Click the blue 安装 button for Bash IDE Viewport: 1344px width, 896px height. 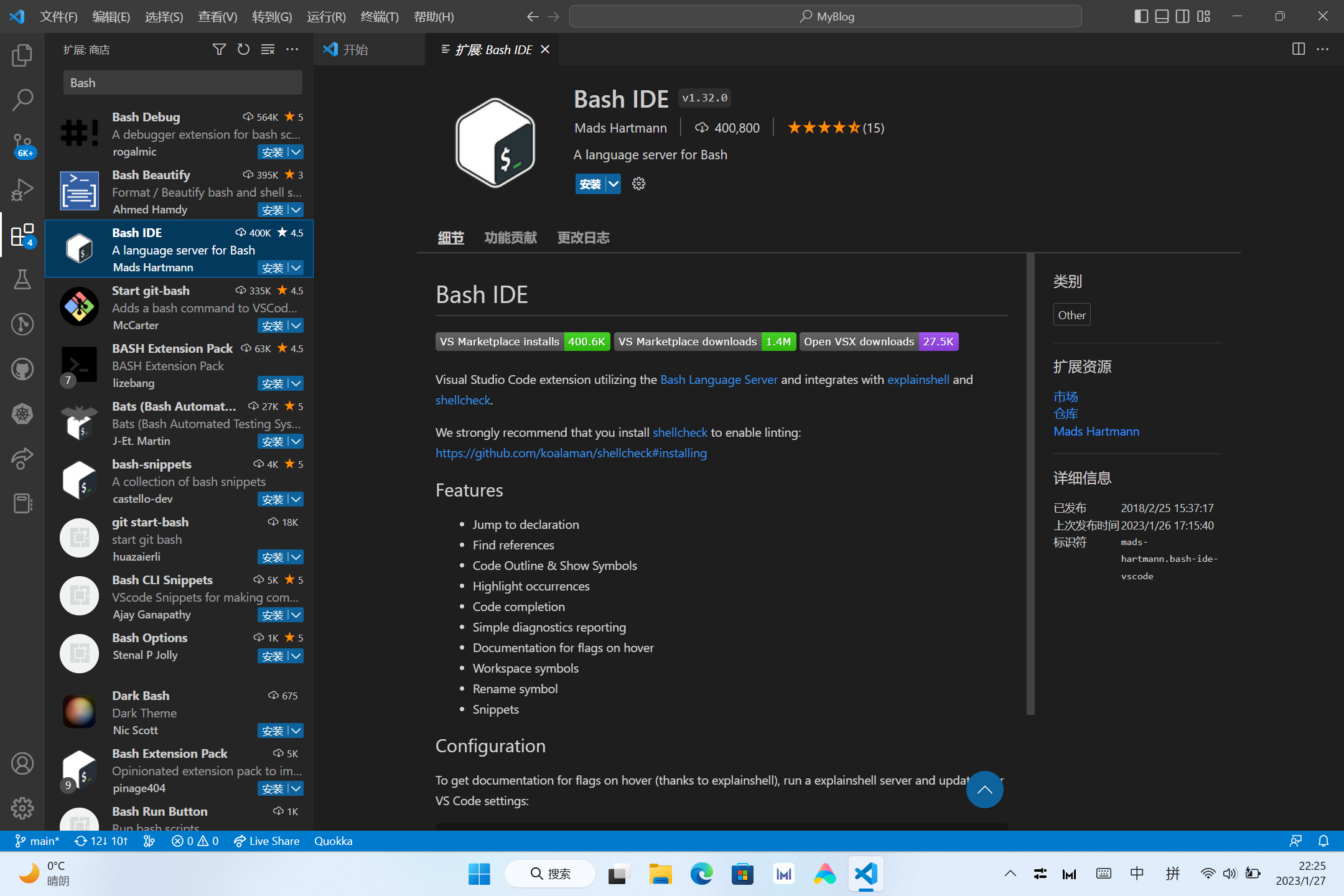590,184
